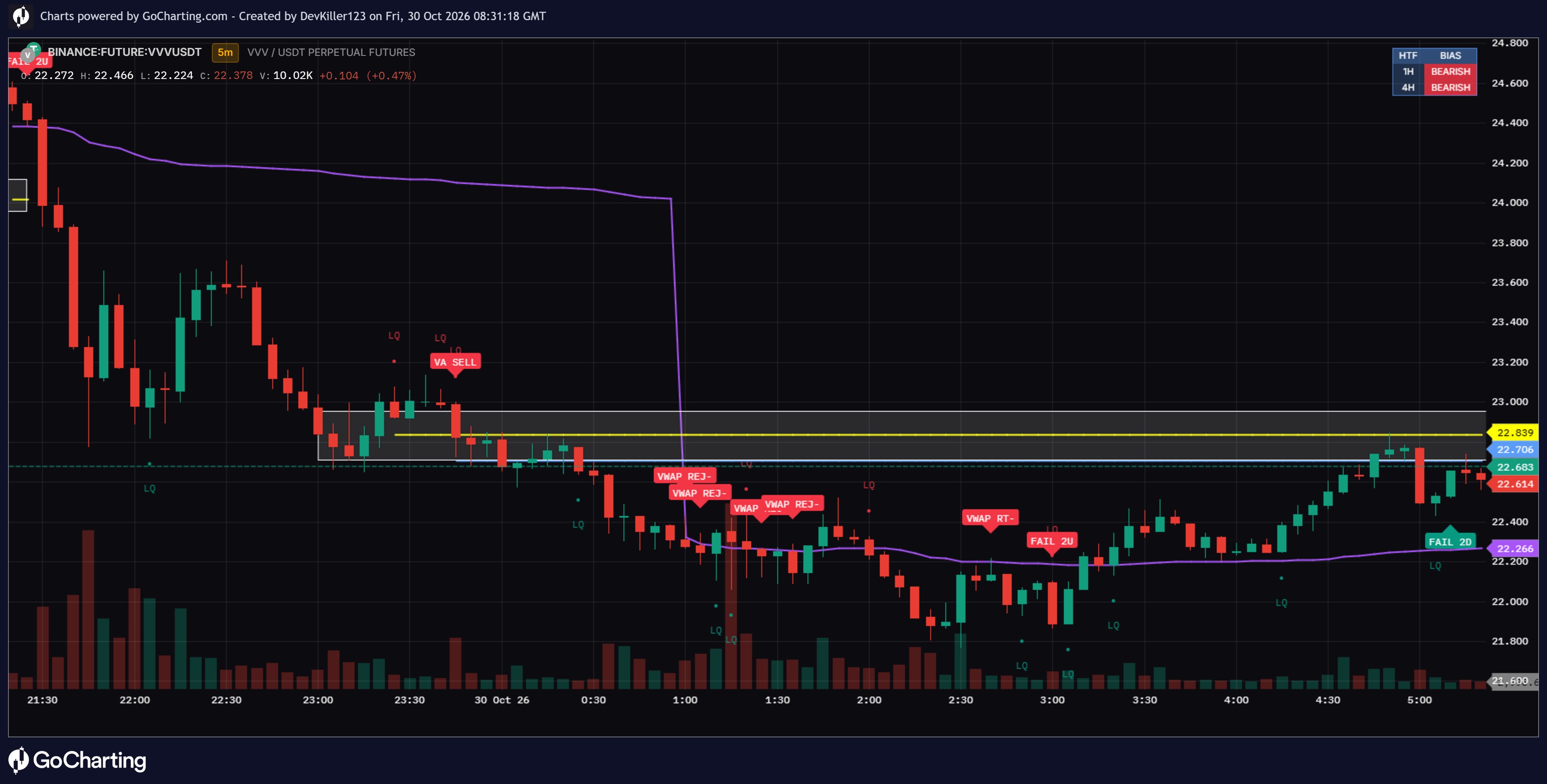Click the HTF column header in bias table
Viewport: 1547px width, 784px height.
tap(1408, 56)
